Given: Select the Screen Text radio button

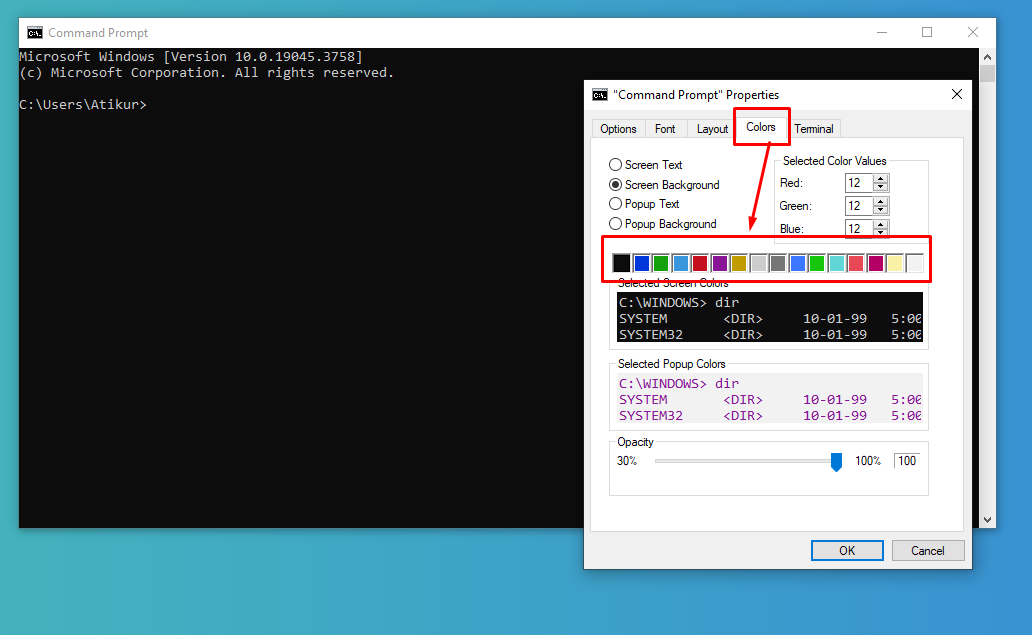Looking at the screenshot, I should tap(615, 165).
